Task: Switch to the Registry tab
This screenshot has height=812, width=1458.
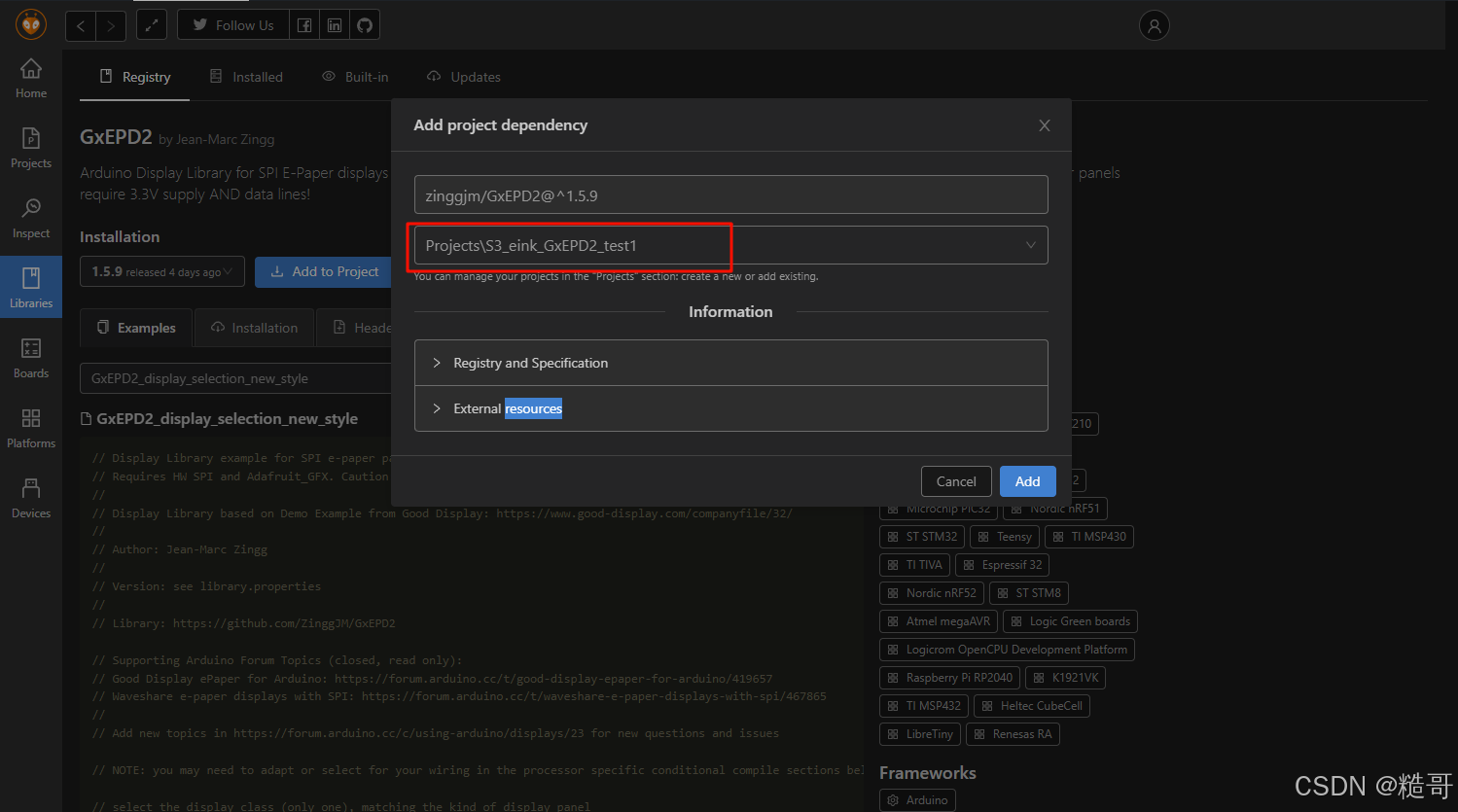Action: (x=135, y=77)
